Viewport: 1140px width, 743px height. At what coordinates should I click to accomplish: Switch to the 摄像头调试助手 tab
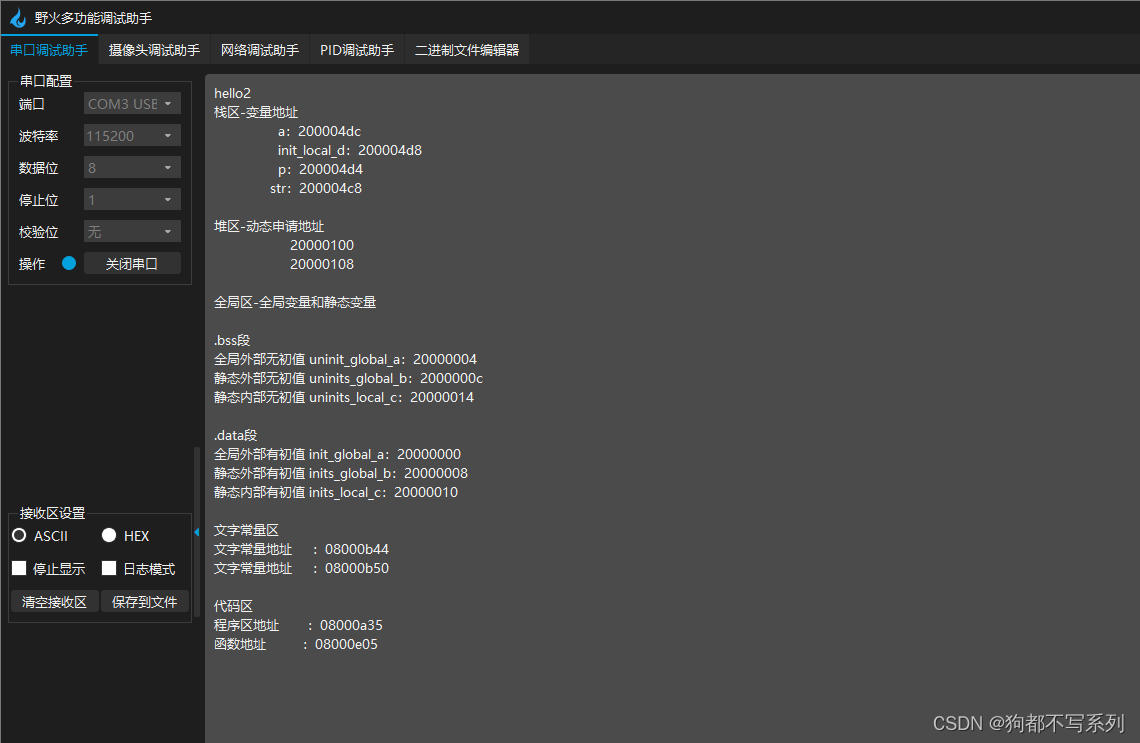click(154, 50)
